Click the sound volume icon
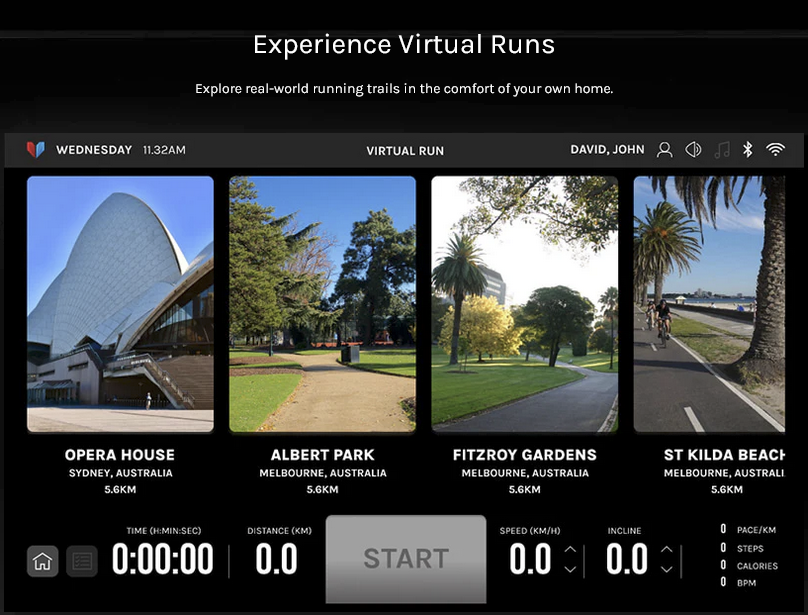 pyautogui.click(x=693, y=150)
